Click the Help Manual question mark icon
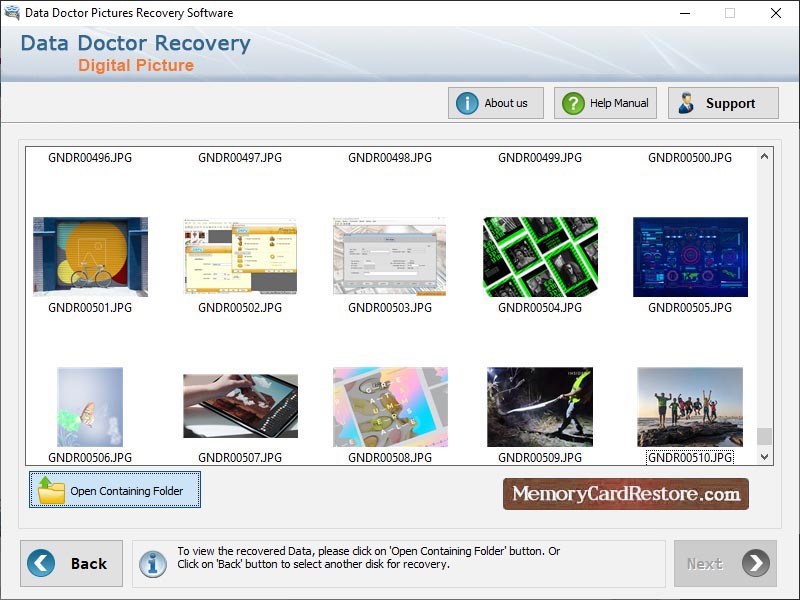800x600 pixels. [x=570, y=102]
